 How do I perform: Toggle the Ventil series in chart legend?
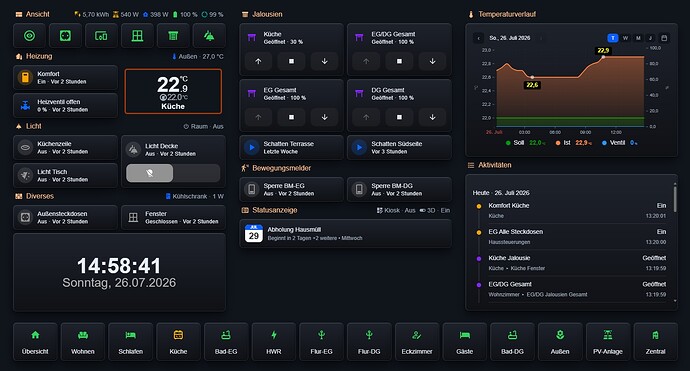(620, 143)
